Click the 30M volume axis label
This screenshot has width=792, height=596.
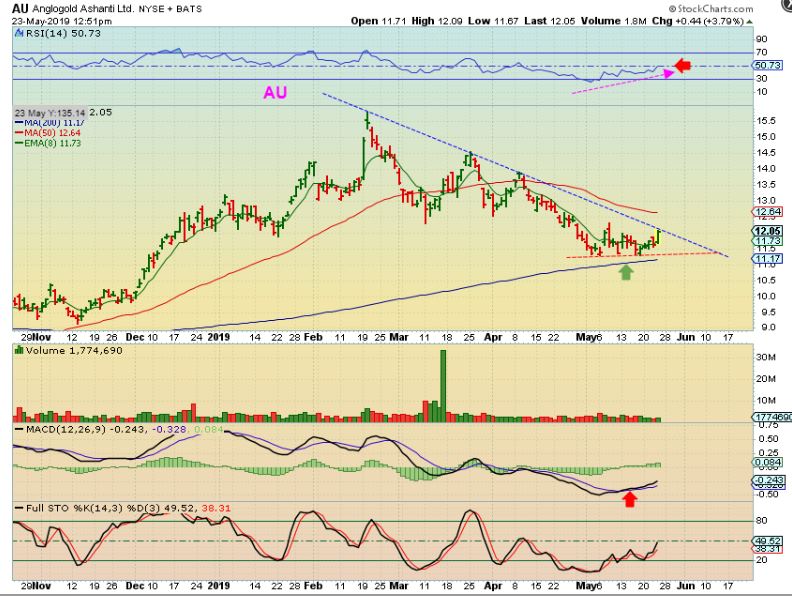(x=766, y=358)
